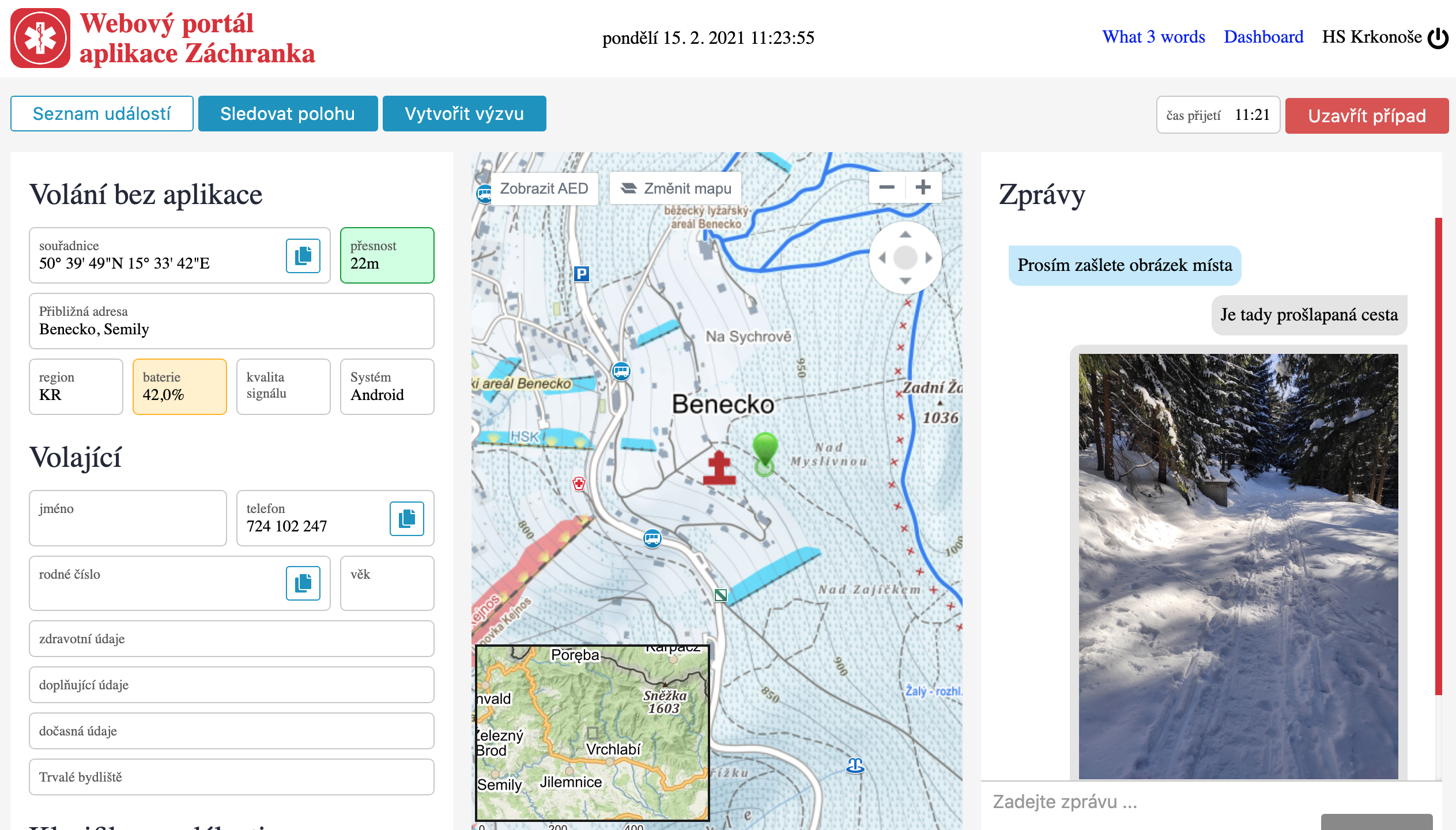The width and height of the screenshot is (1456, 830).
Task: Click the doplňující údaje field
Action: click(232, 685)
